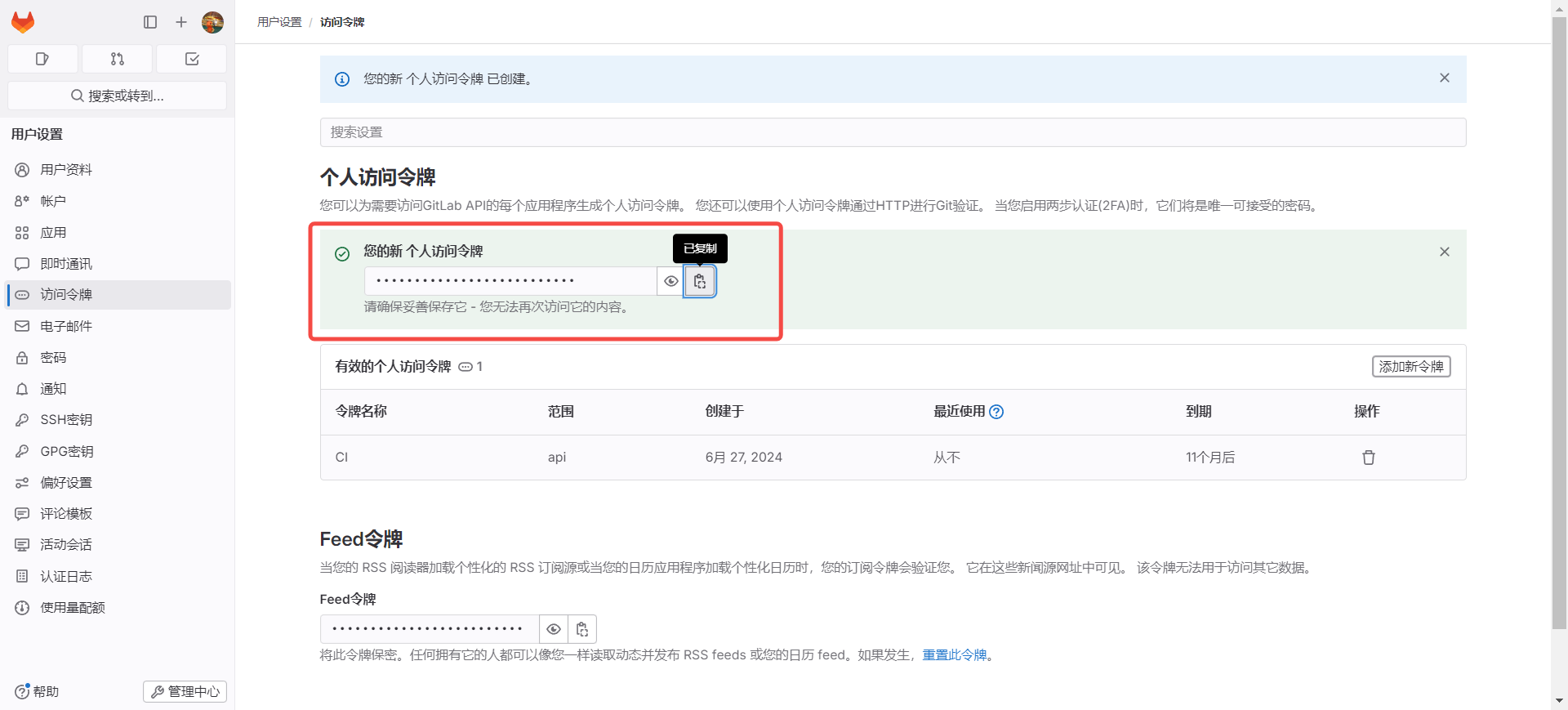Copy the new personal access token
Image resolution: width=1568 pixels, height=710 pixels.
coord(700,281)
